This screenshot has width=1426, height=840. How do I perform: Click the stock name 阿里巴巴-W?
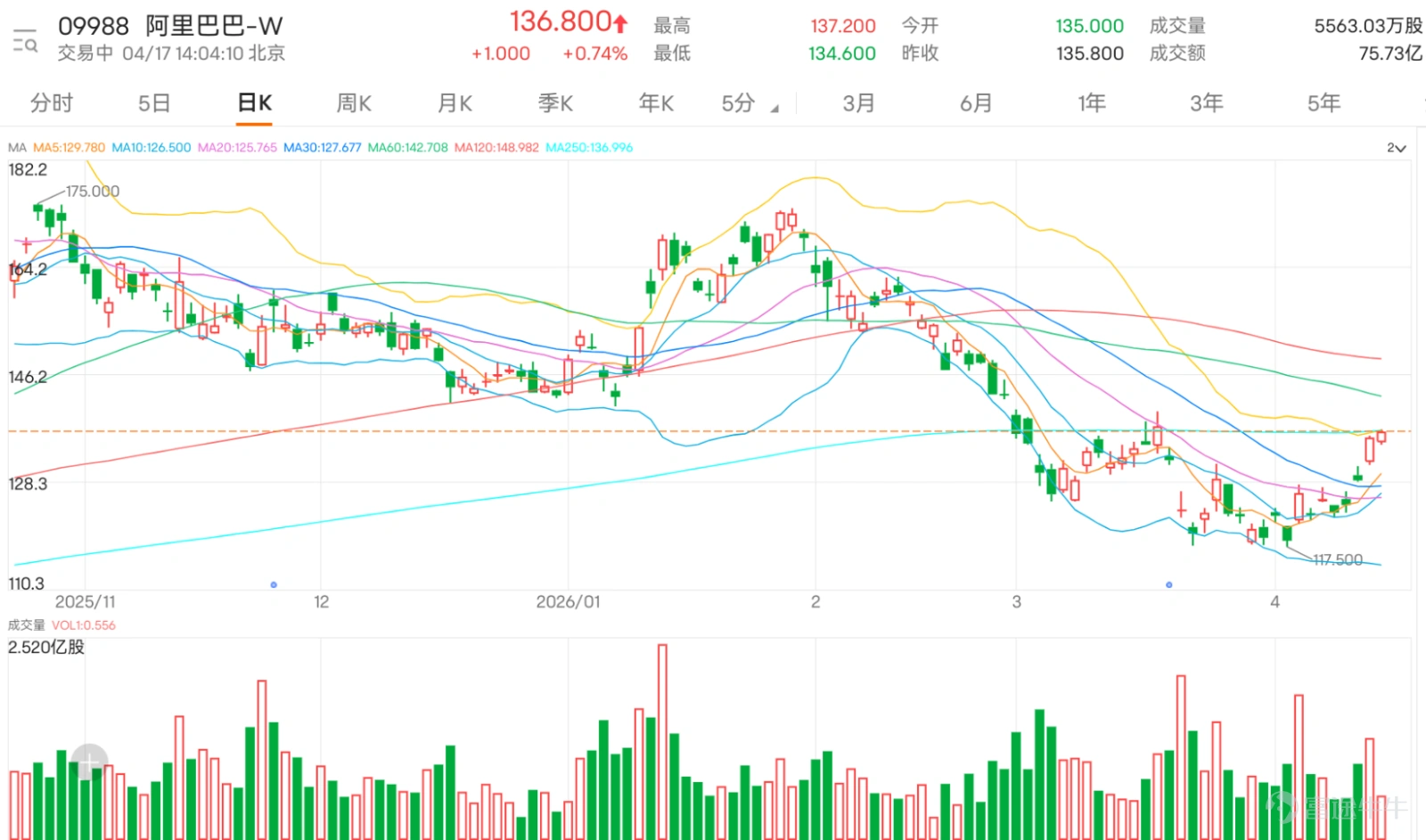click(214, 26)
